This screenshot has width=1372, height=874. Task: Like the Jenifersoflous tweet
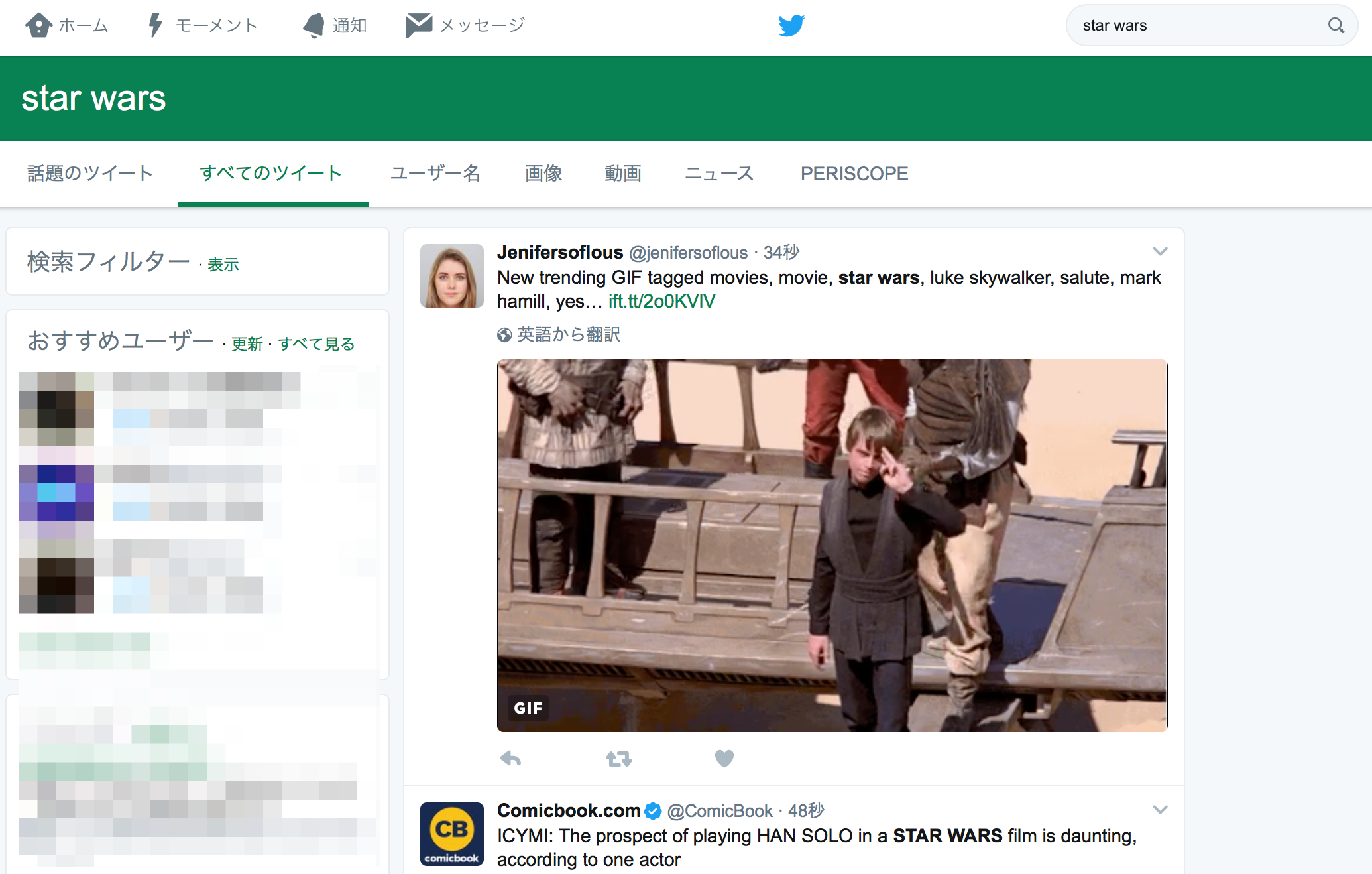pyautogui.click(x=724, y=758)
